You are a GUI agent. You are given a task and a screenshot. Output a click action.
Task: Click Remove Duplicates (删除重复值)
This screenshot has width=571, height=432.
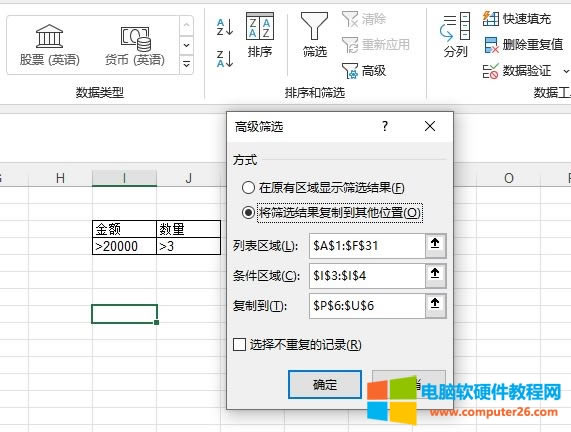coord(524,45)
